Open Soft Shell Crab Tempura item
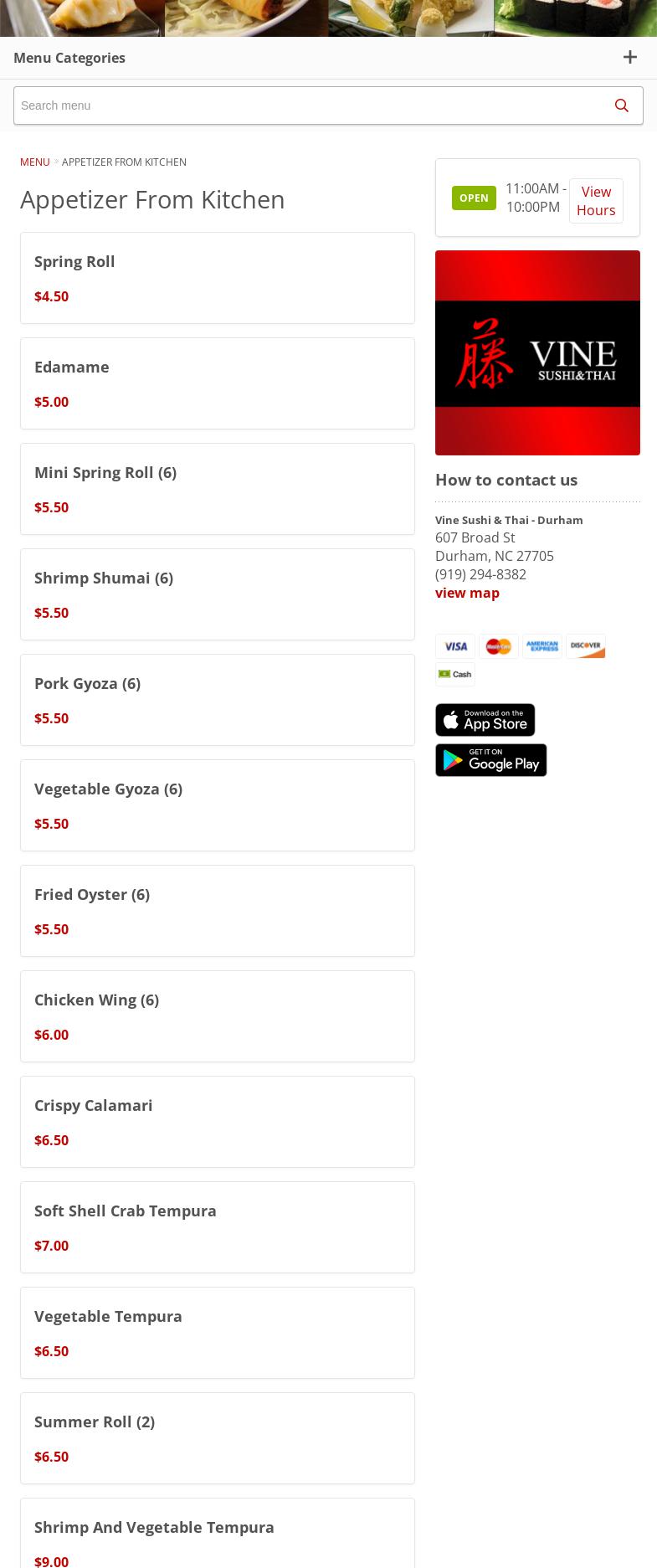 (218, 1227)
